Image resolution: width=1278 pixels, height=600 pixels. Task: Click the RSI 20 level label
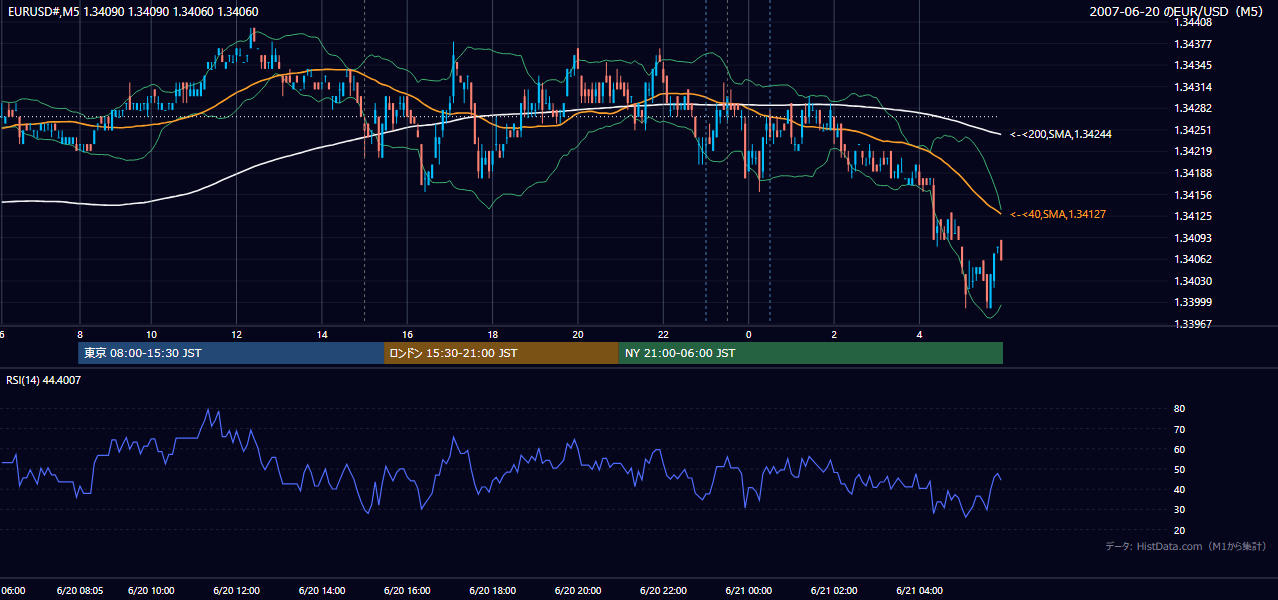pyautogui.click(x=1179, y=530)
